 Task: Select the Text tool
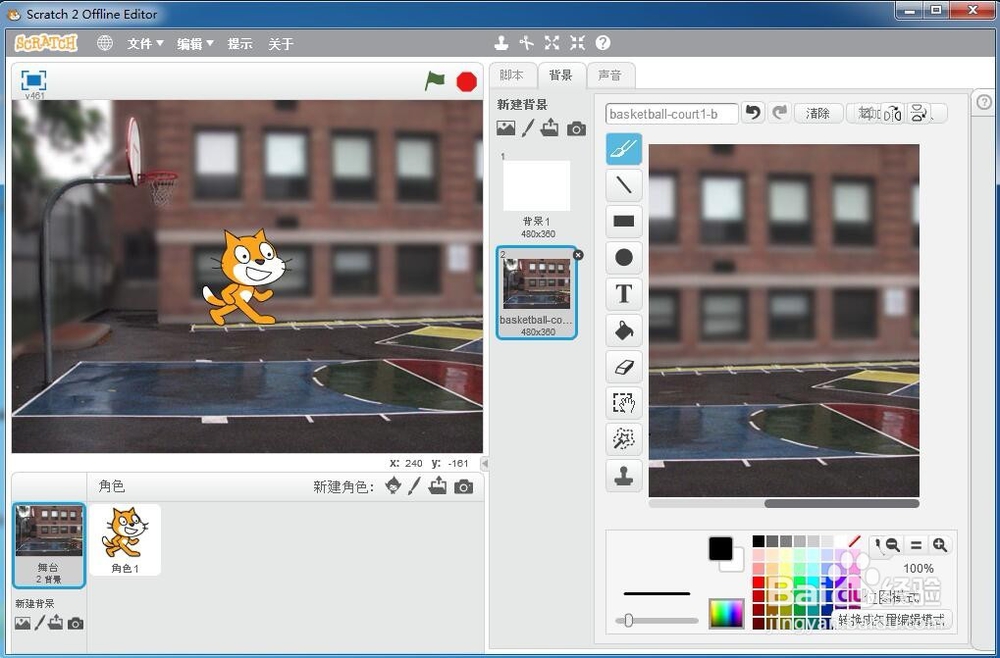click(x=623, y=294)
